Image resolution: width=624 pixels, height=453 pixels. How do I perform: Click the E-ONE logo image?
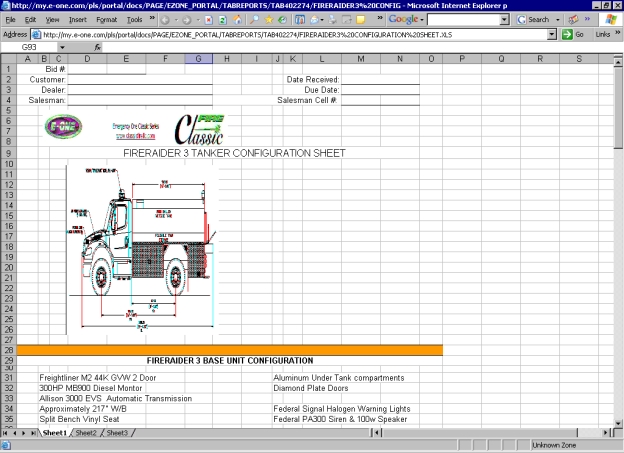63,127
